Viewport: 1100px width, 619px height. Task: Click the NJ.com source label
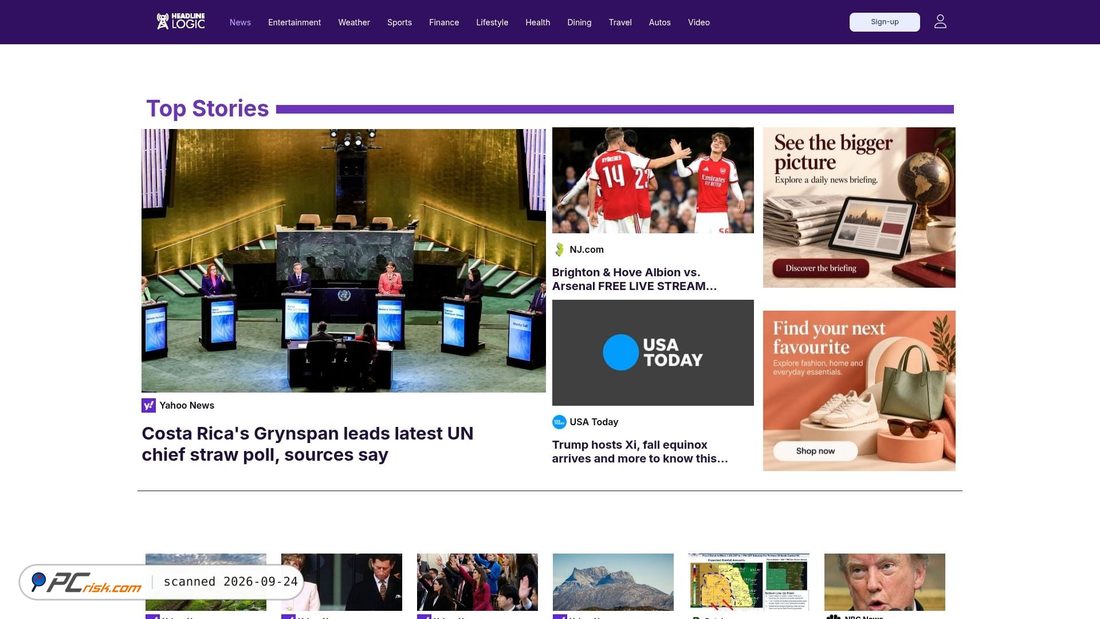tap(586, 249)
